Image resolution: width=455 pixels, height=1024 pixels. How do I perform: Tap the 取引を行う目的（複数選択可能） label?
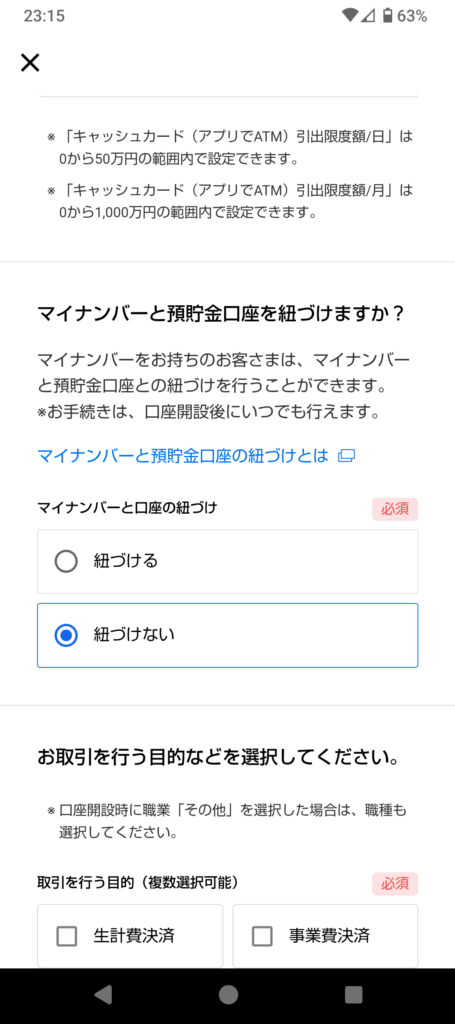[138, 883]
